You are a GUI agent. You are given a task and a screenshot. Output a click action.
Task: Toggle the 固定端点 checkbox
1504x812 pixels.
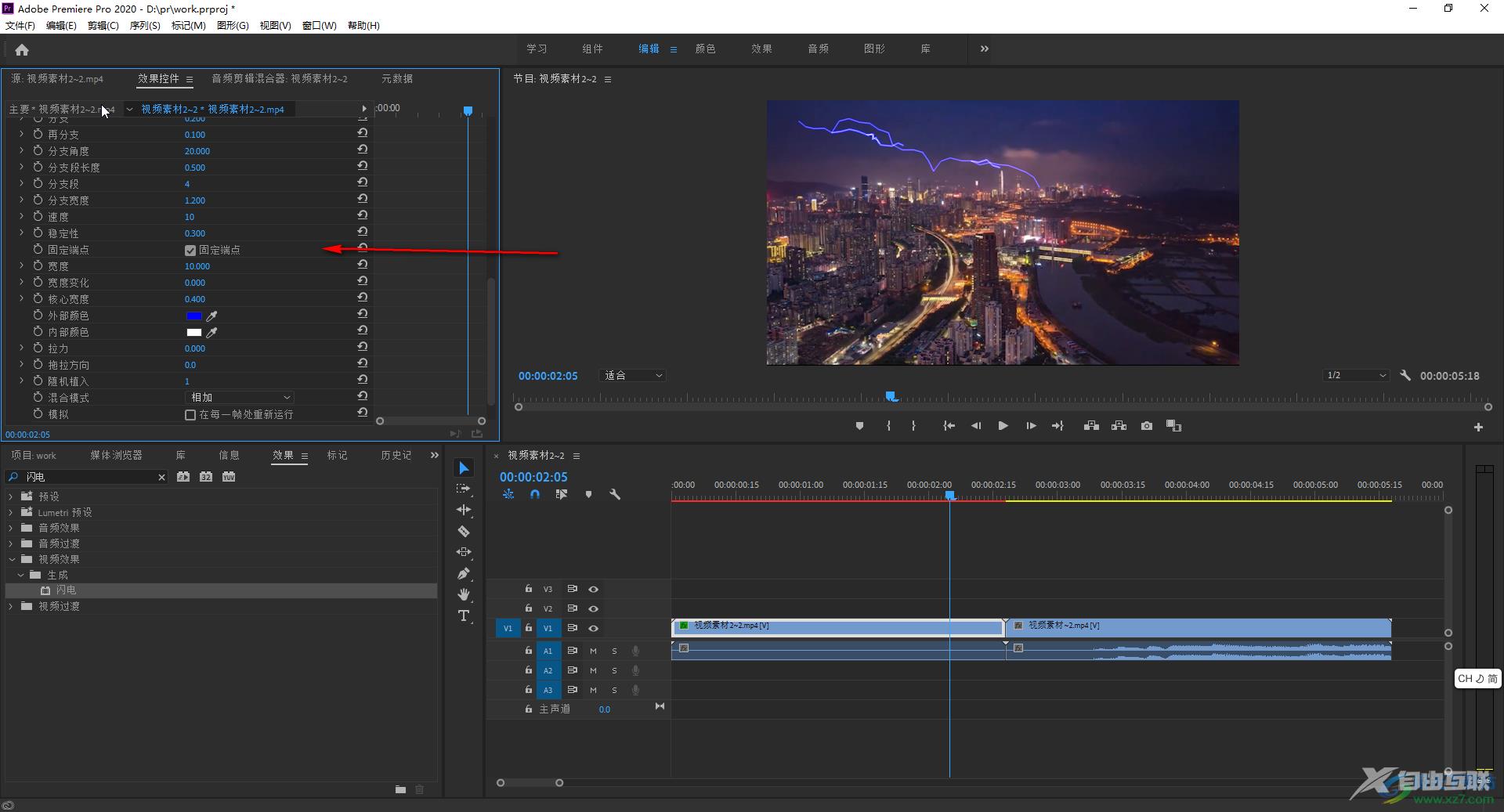click(190, 250)
